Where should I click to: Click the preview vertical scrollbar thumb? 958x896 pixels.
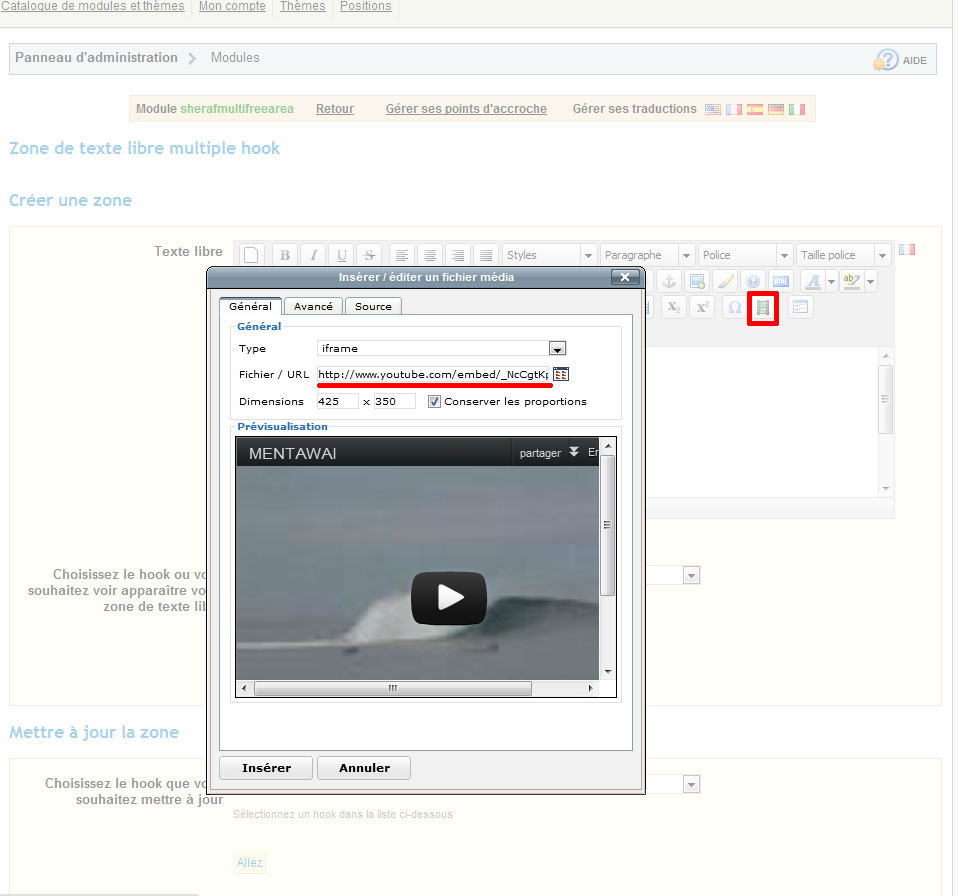[607, 525]
